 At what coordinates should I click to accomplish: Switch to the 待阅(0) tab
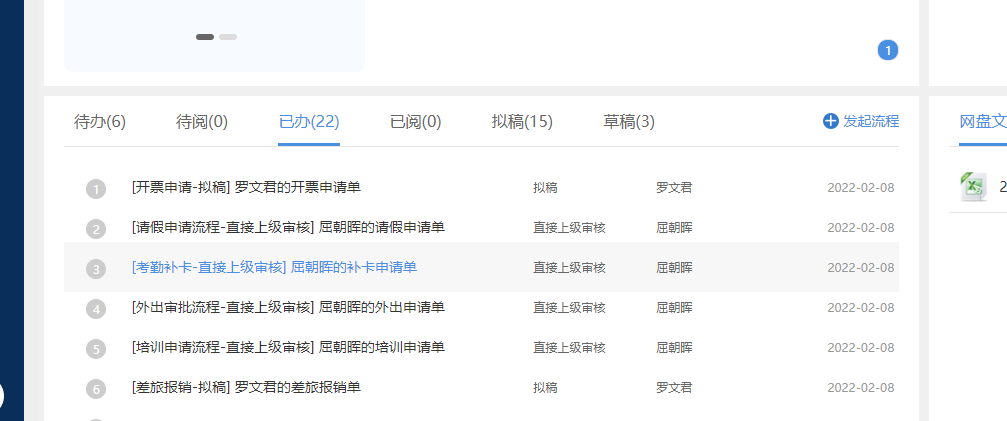coord(202,121)
